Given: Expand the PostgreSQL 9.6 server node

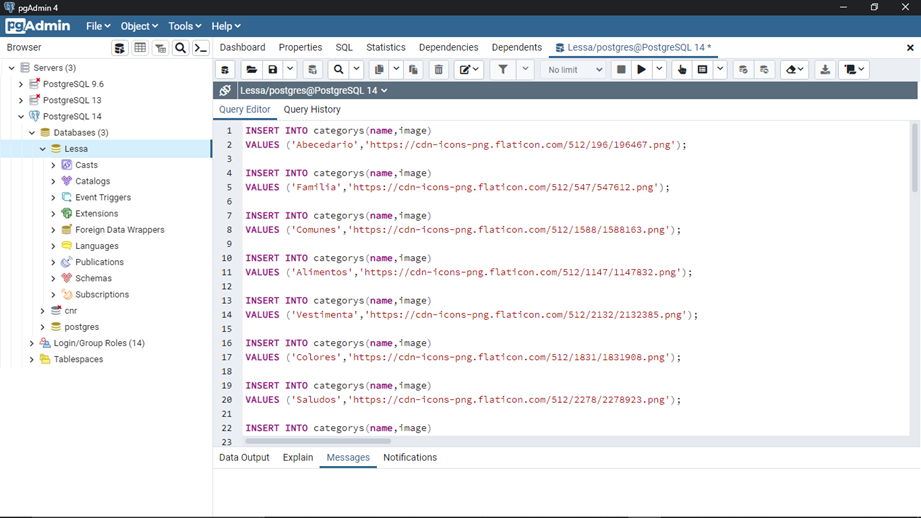Looking at the screenshot, I should (21, 84).
